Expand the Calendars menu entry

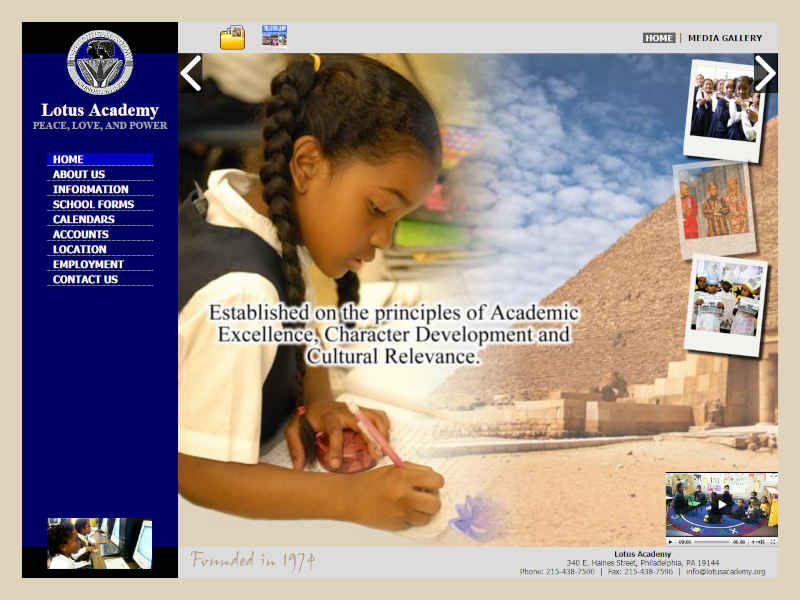click(x=84, y=219)
